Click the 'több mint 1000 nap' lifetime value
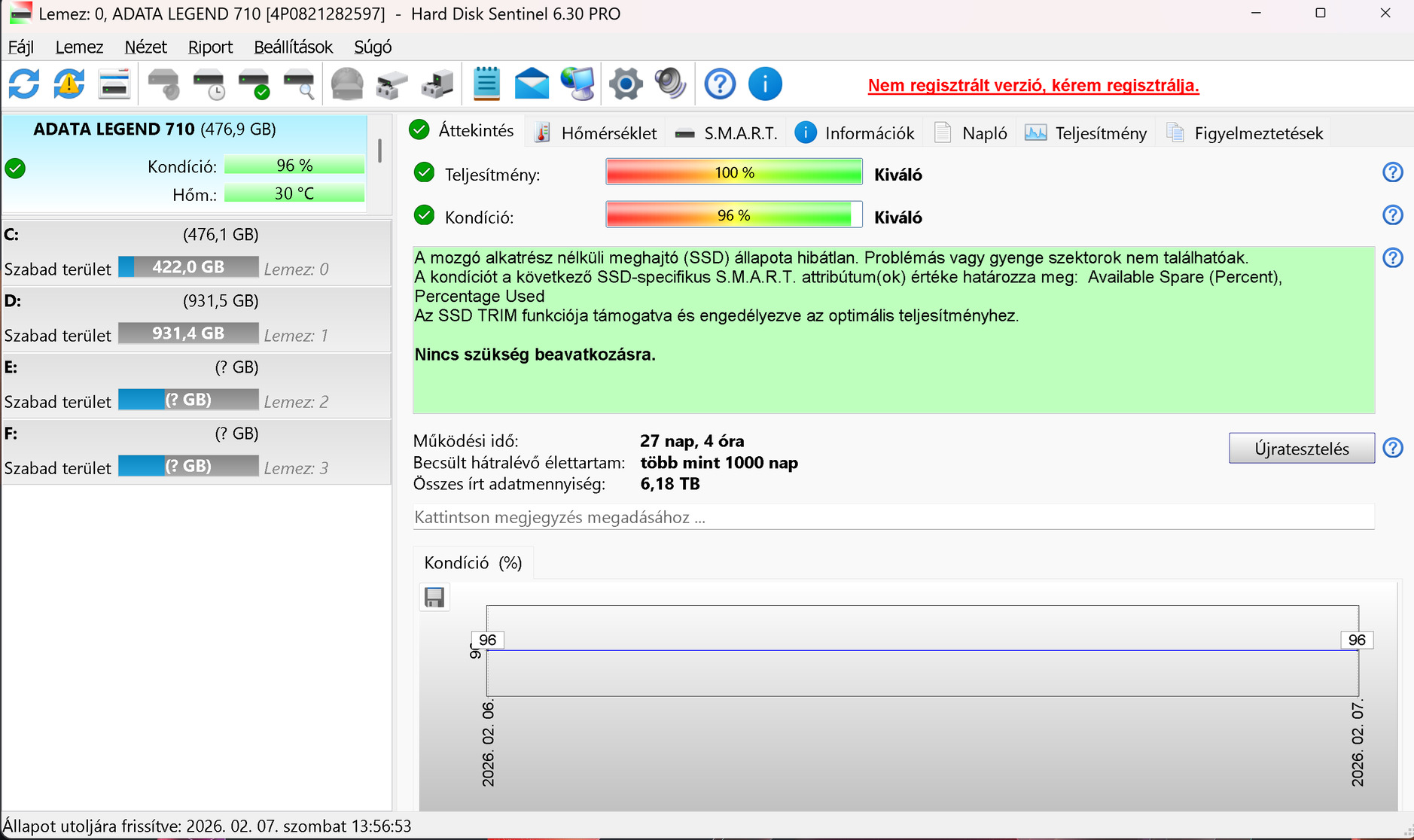This screenshot has height=840, width=1414. coord(719,463)
